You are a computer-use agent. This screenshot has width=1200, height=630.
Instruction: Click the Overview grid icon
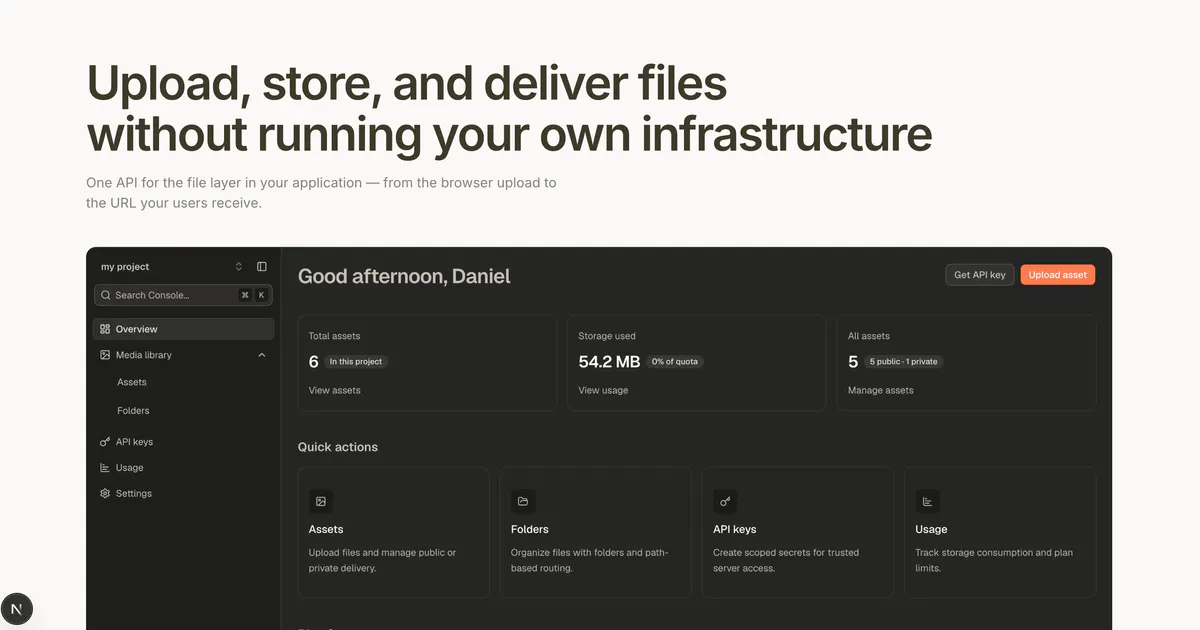(105, 329)
